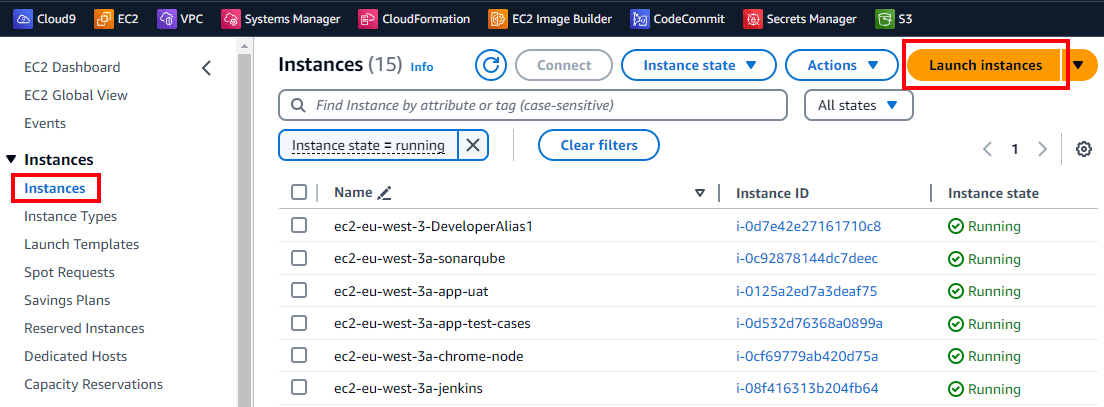Open the Secrets Manager shortcut icon
This screenshot has height=407, width=1104.
(754, 19)
